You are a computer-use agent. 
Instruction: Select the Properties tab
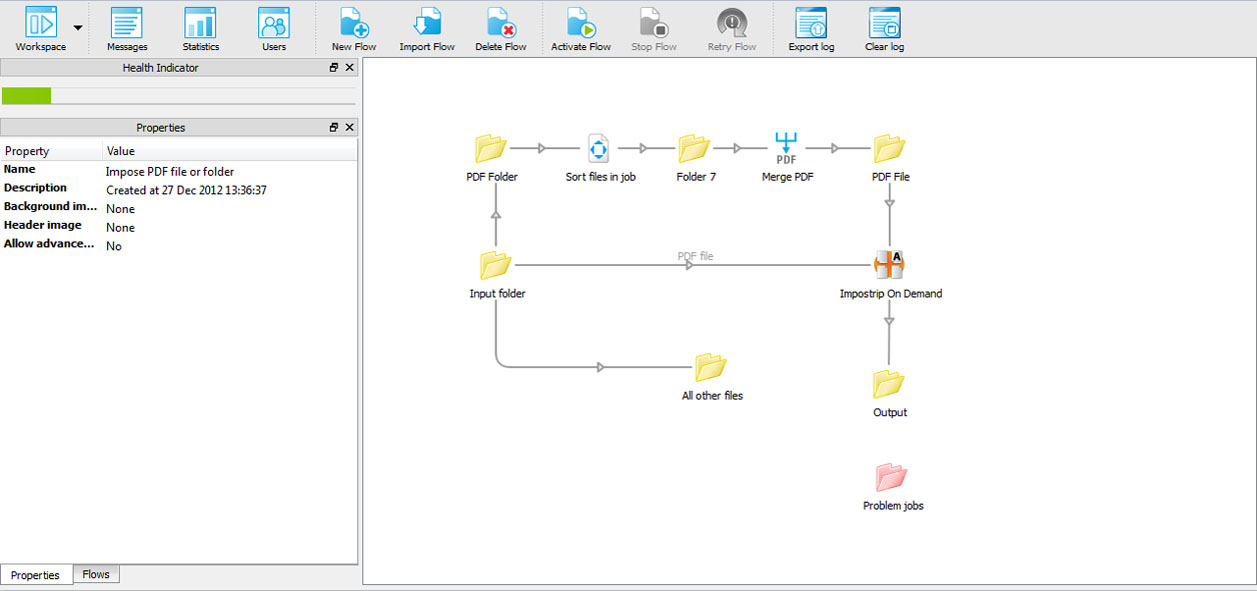point(36,574)
